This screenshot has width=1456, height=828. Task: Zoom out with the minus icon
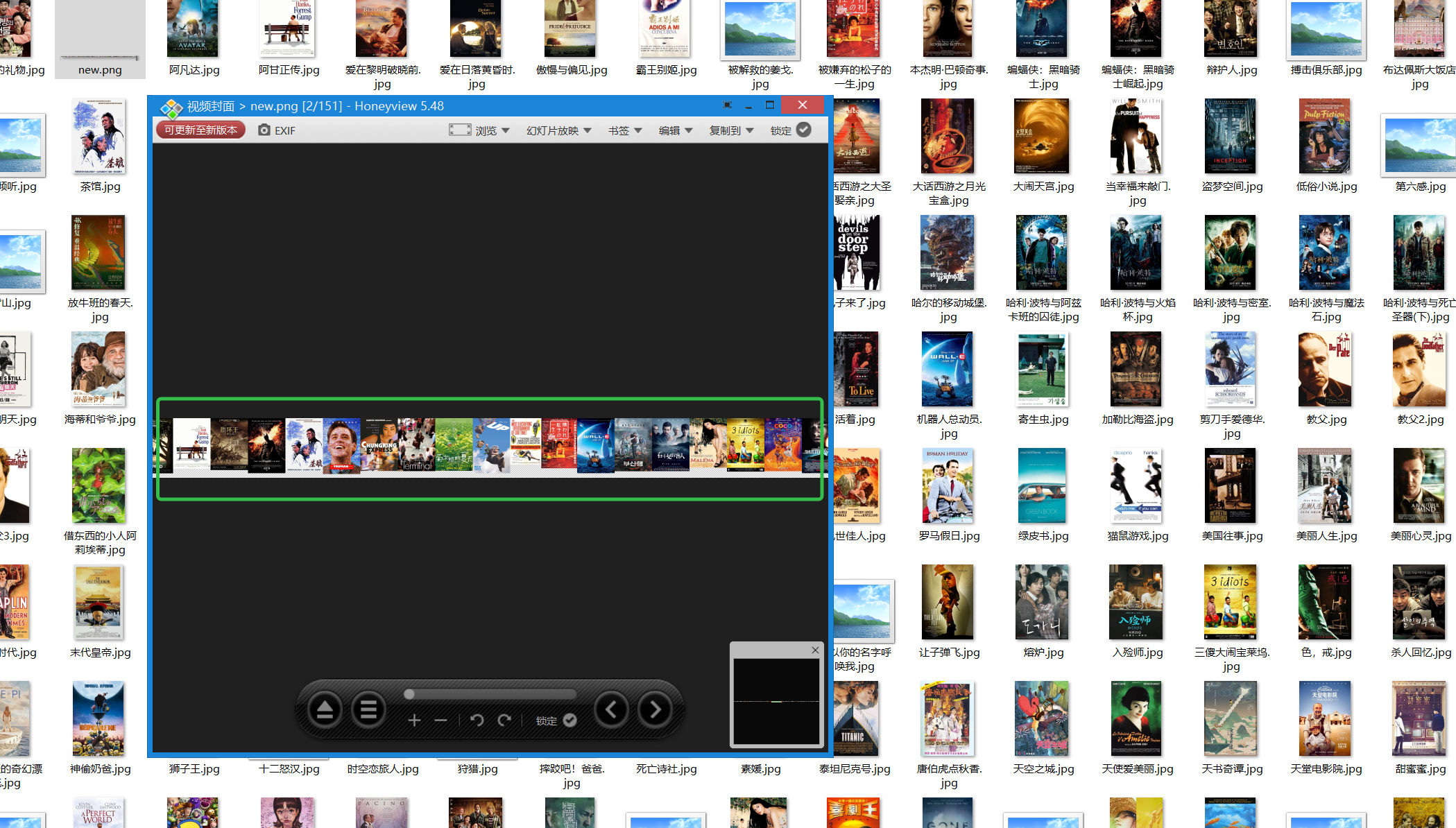point(440,721)
